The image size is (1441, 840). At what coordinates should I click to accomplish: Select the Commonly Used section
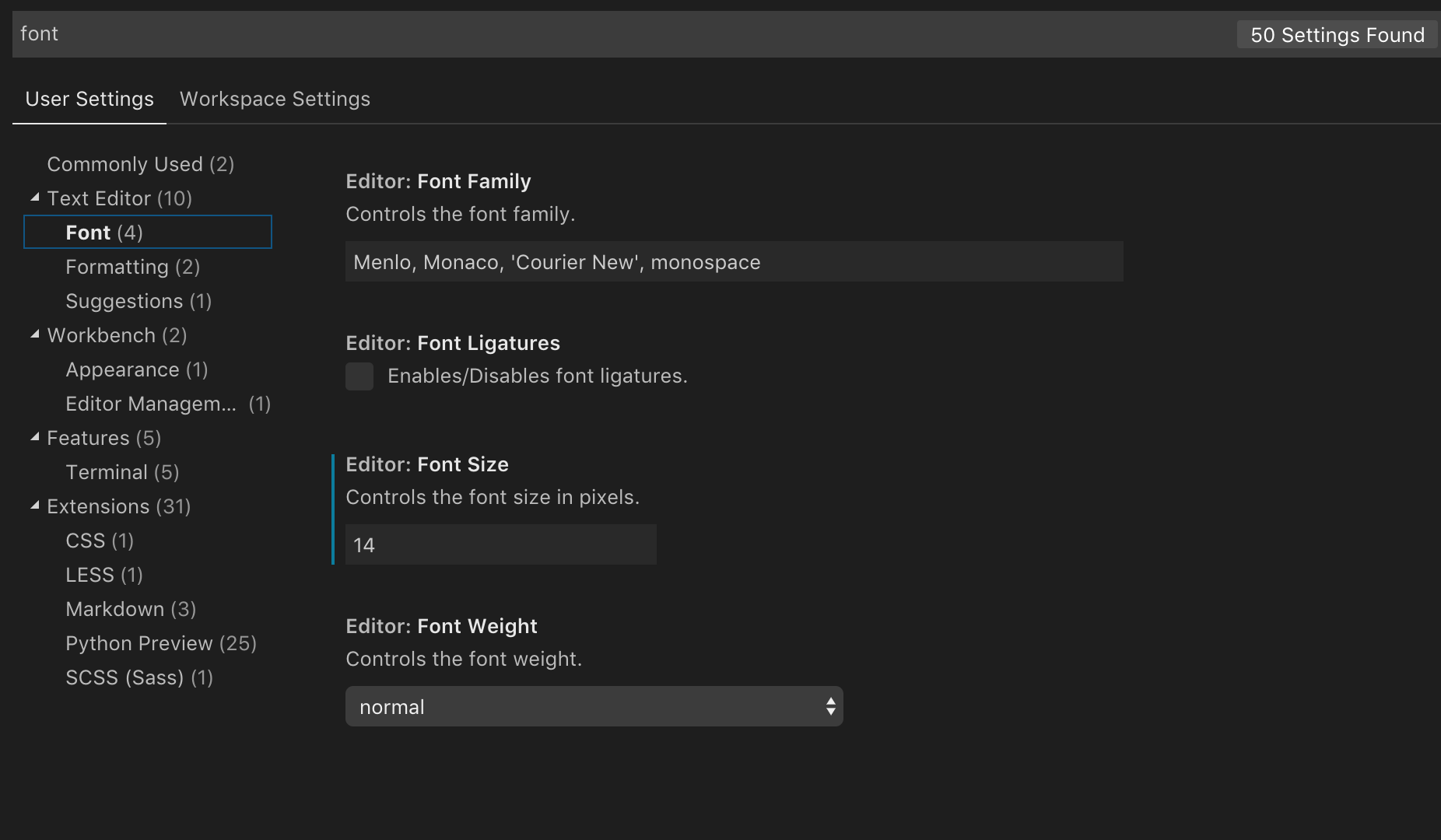point(140,163)
